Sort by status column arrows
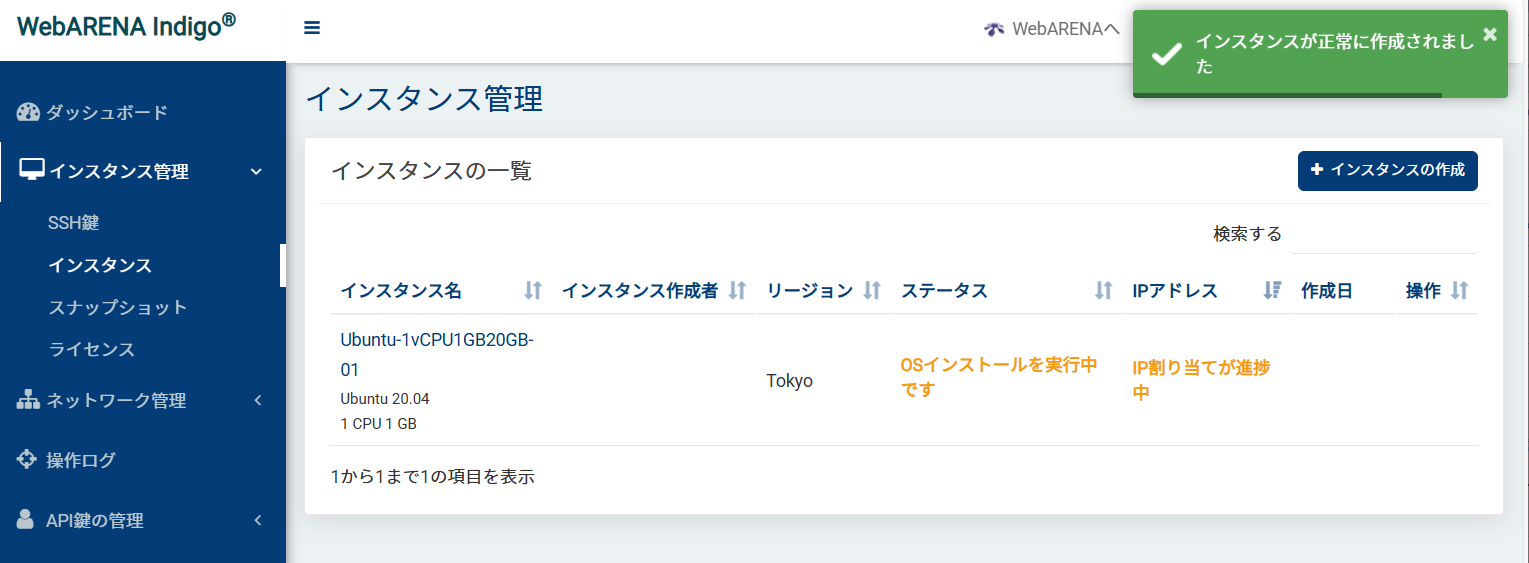The image size is (1529, 563). coord(1103,291)
